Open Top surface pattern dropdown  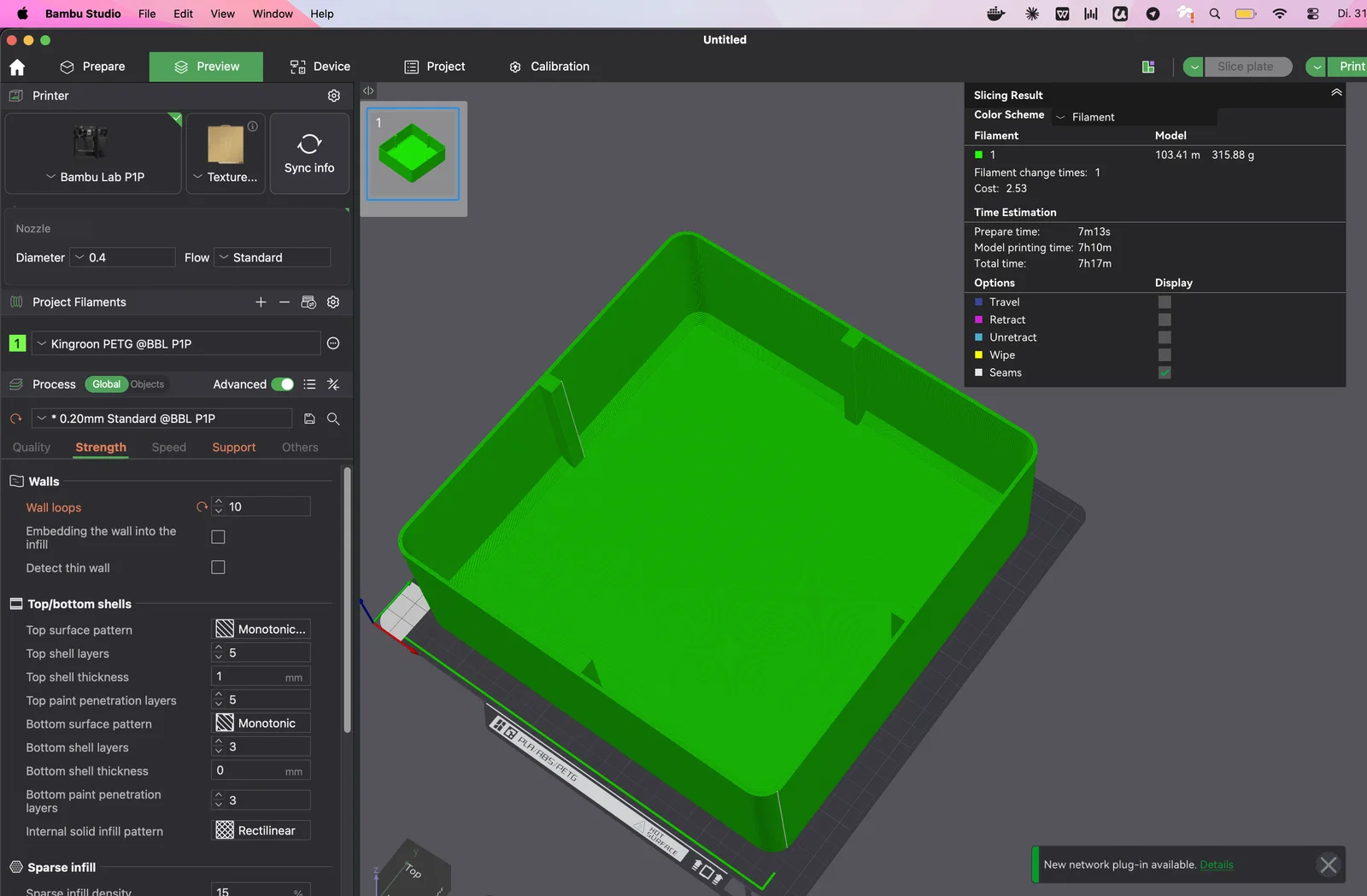pos(261,630)
